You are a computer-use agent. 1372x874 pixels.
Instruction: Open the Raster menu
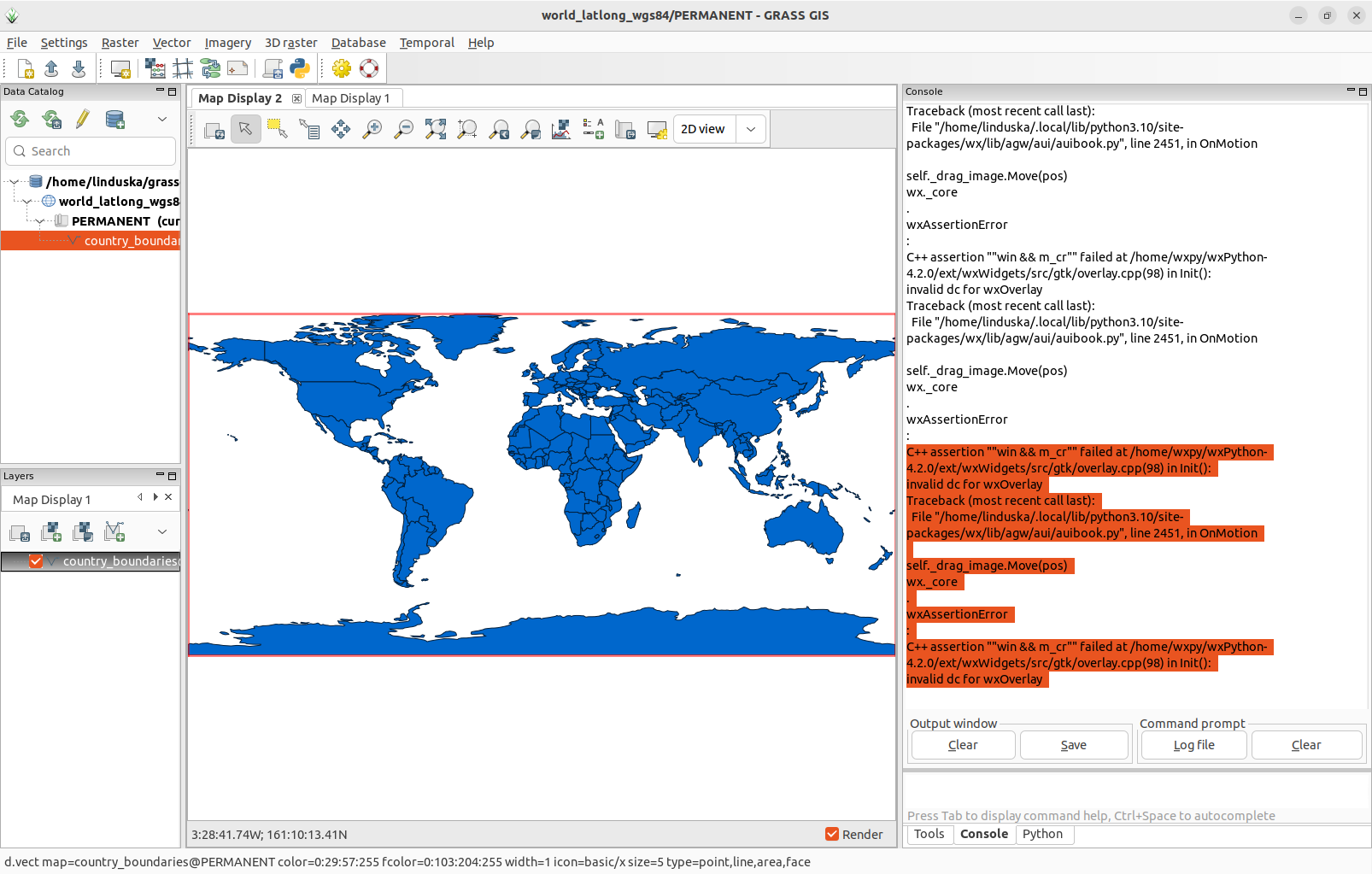point(120,43)
